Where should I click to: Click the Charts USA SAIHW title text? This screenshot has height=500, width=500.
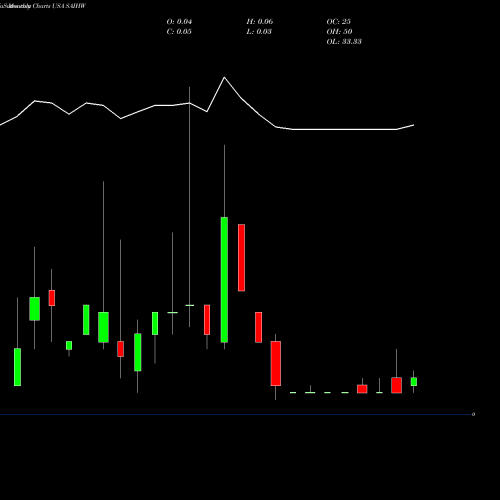(59, 6)
